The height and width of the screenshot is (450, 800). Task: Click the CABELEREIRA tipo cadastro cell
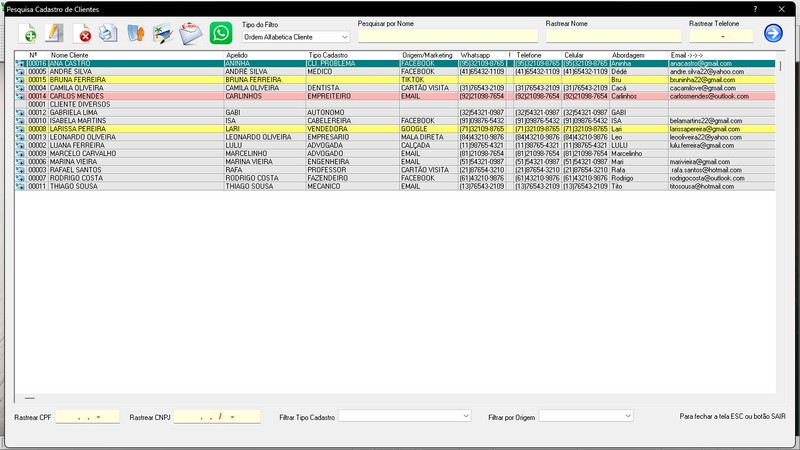pyautogui.click(x=329, y=121)
